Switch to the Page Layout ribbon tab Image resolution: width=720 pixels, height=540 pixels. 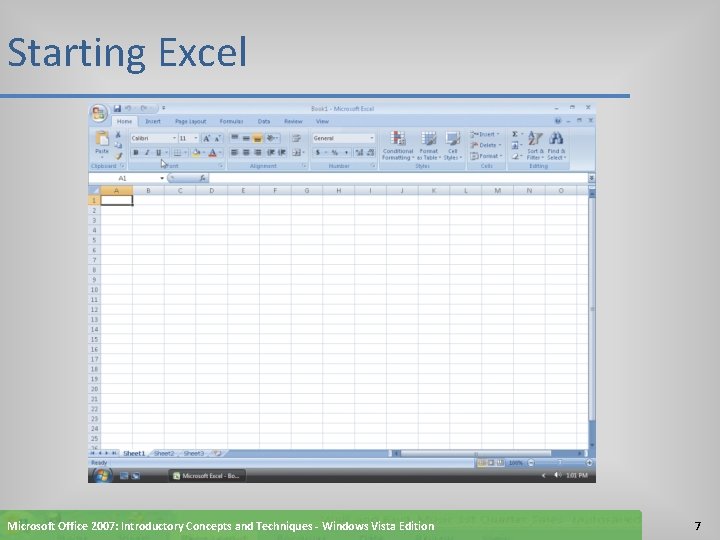pos(191,121)
